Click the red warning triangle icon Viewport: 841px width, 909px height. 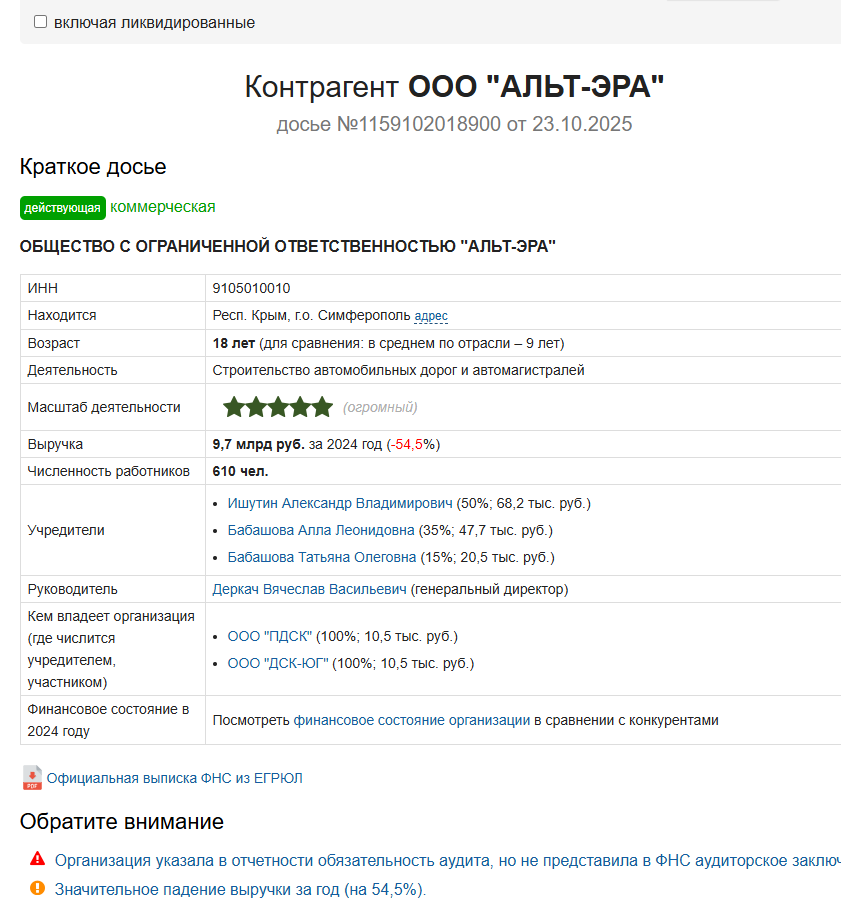point(37,858)
